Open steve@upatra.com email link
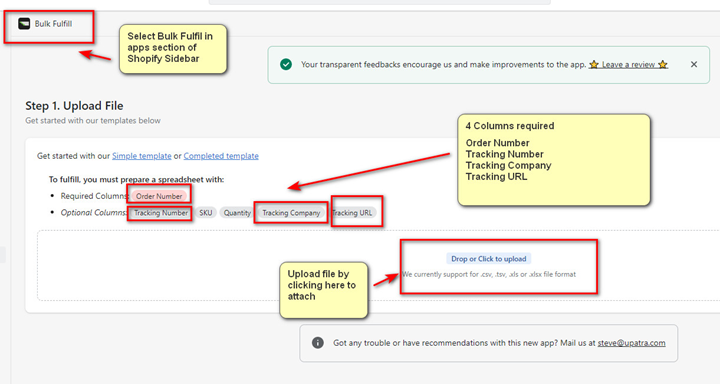This screenshot has height=384, width=720. pos(631,343)
